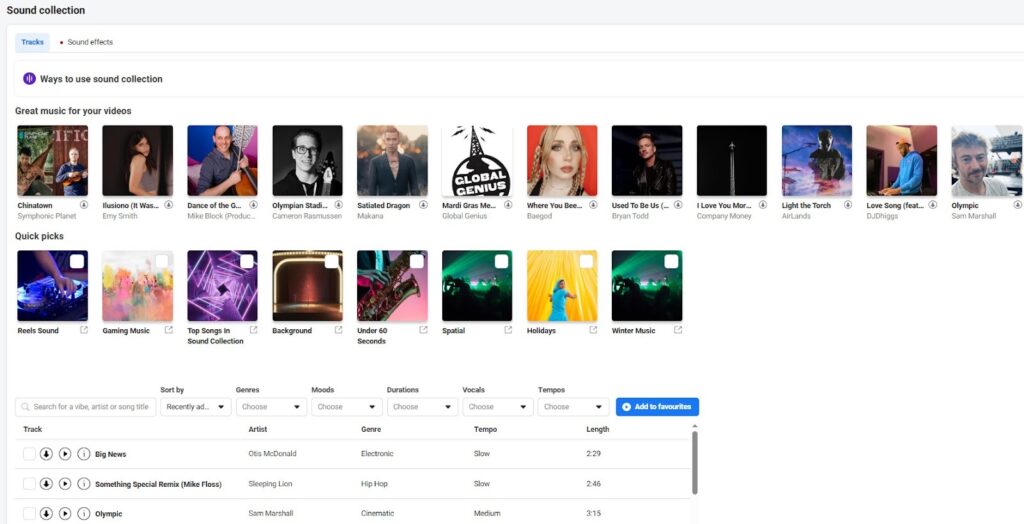Select the Tracks tab
The image size is (1024, 524).
coord(33,42)
